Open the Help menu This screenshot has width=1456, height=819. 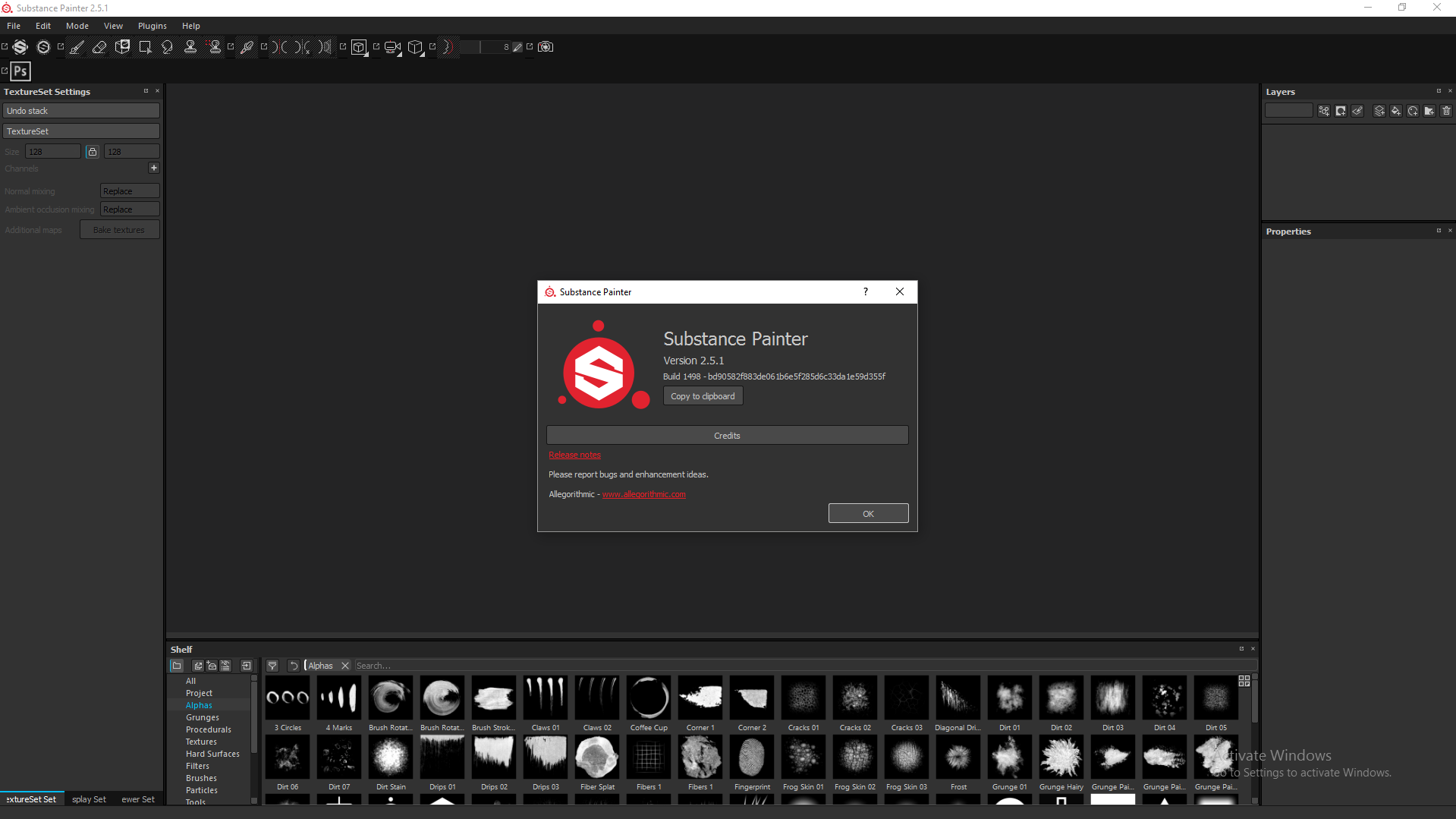click(x=191, y=26)
